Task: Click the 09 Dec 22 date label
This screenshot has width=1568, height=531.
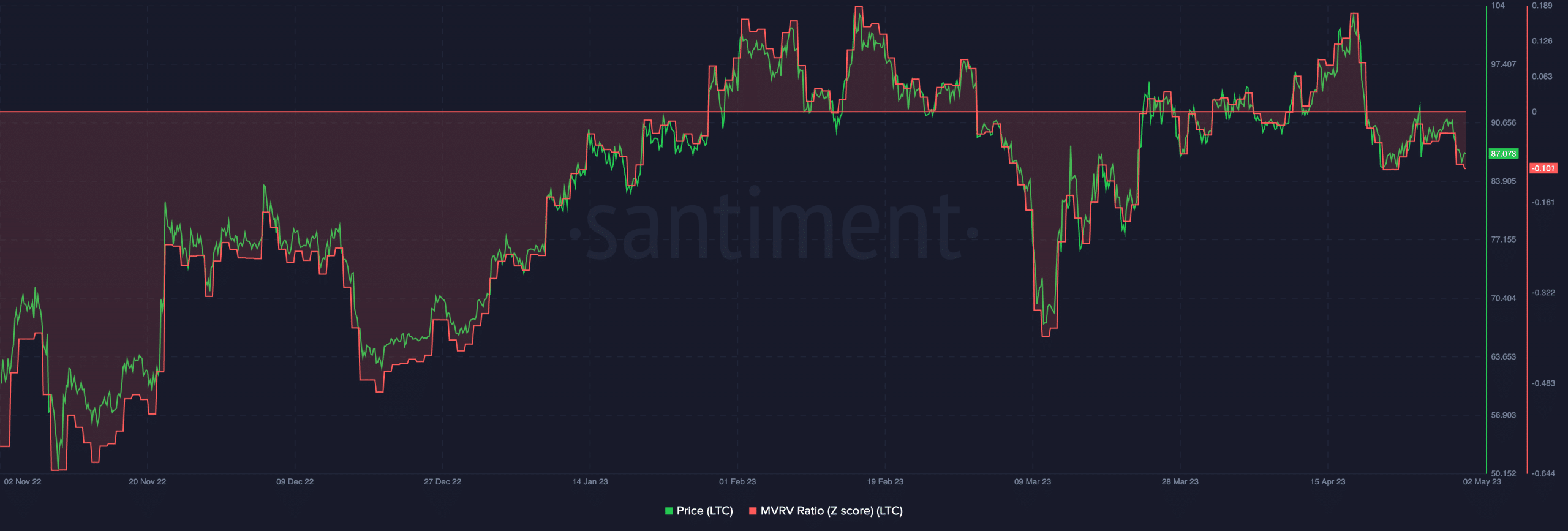Action: tap(295, 481)
